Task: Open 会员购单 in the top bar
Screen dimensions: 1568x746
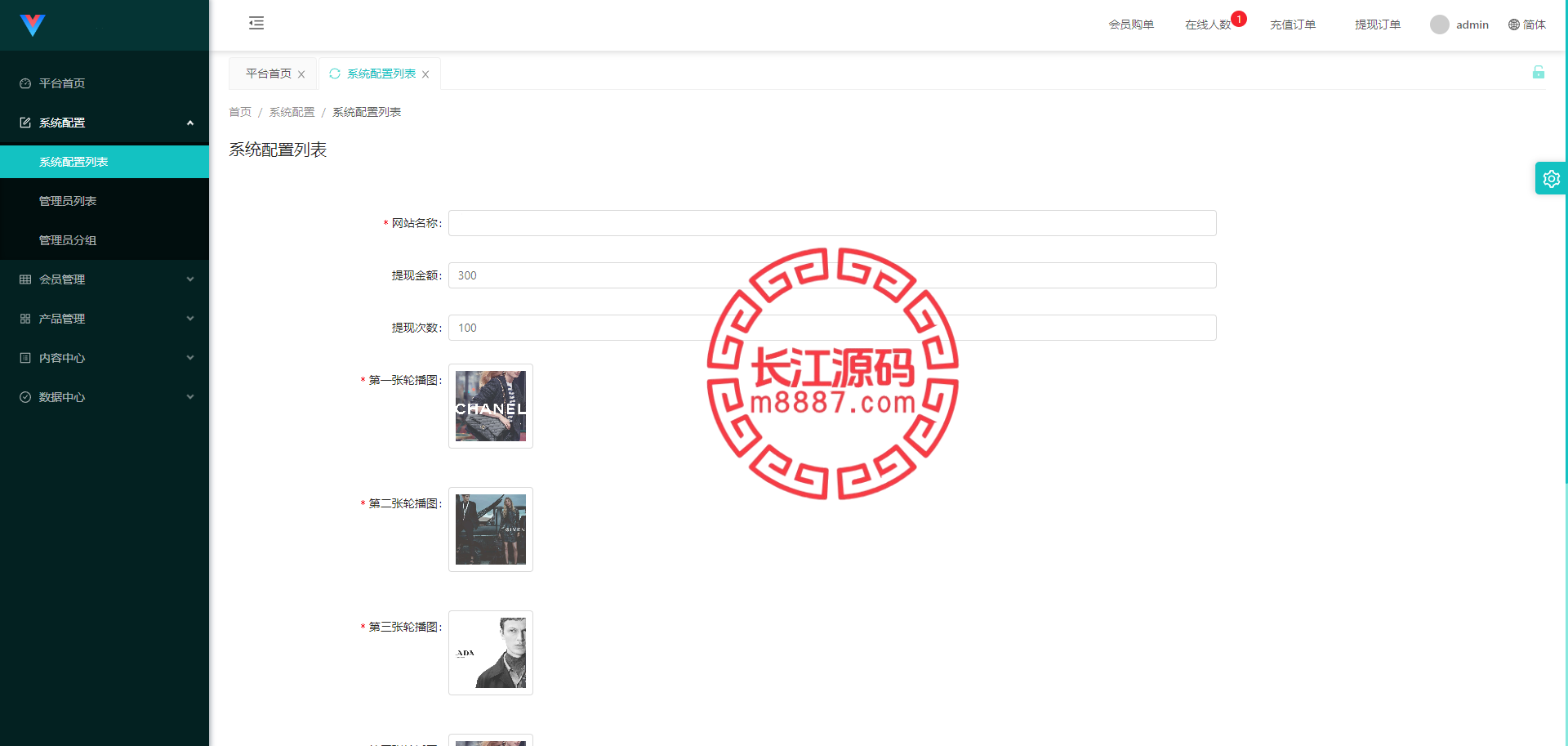Action: pyautogui.click(x=1131, y=25)
